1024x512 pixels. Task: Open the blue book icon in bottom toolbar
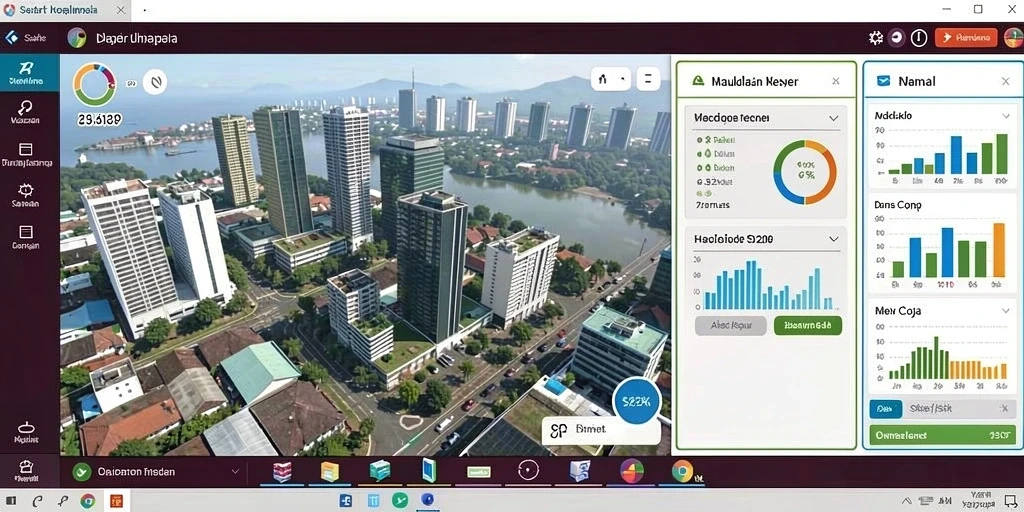pyautogui.click(x=428, y=471)
